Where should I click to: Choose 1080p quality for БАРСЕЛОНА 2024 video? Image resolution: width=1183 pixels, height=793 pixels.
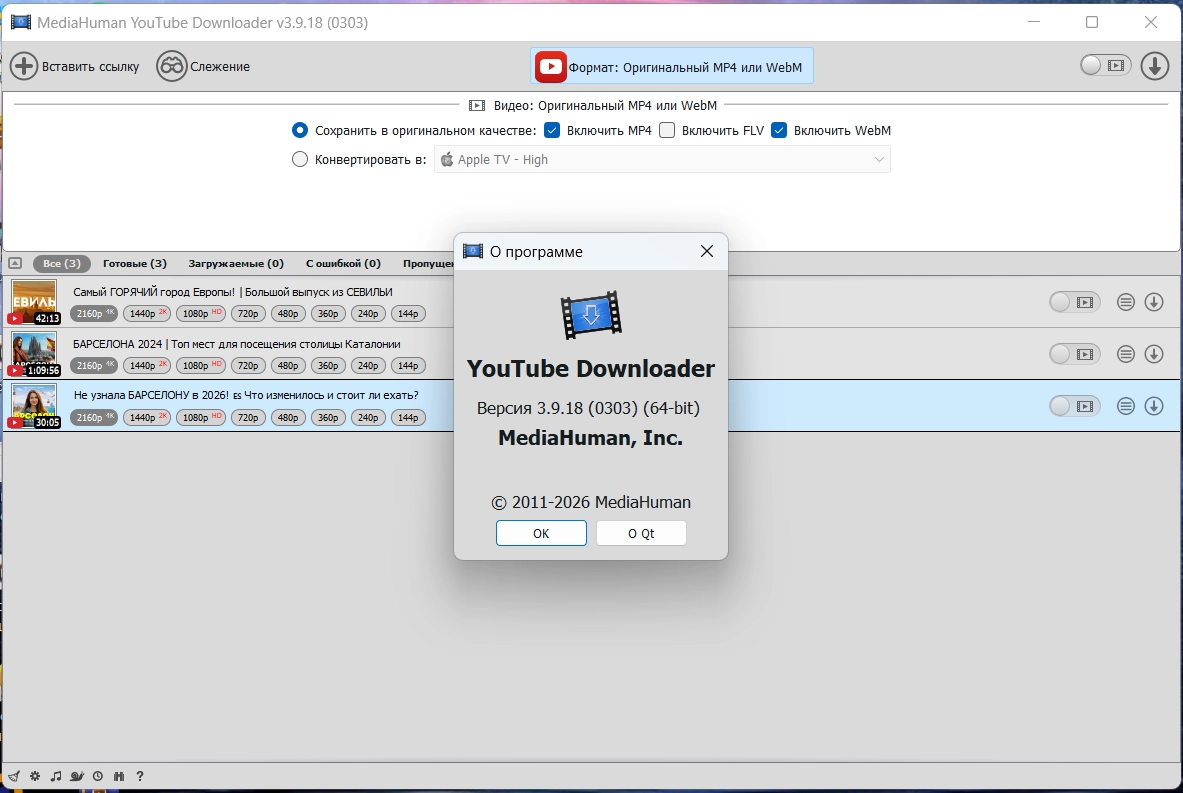tap(201, 365)
